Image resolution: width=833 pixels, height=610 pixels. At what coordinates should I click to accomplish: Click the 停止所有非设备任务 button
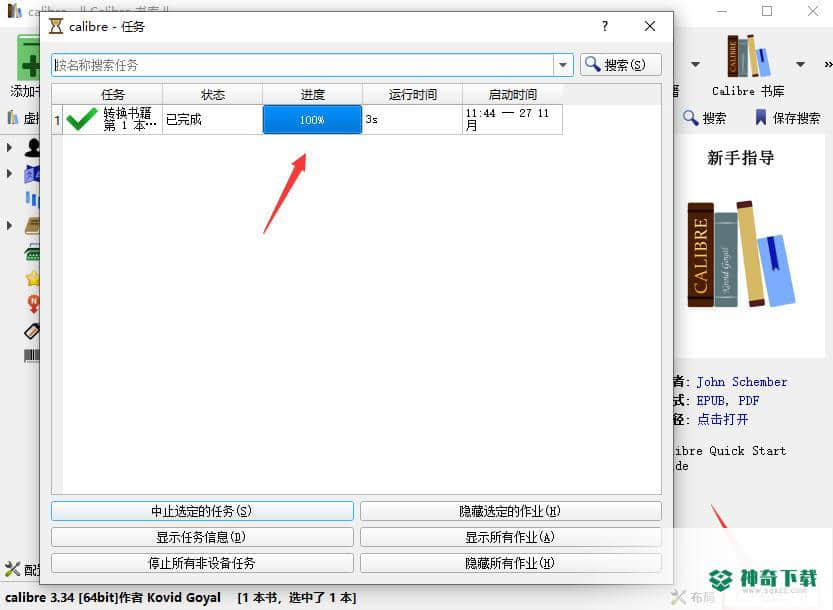coord(202,563)
